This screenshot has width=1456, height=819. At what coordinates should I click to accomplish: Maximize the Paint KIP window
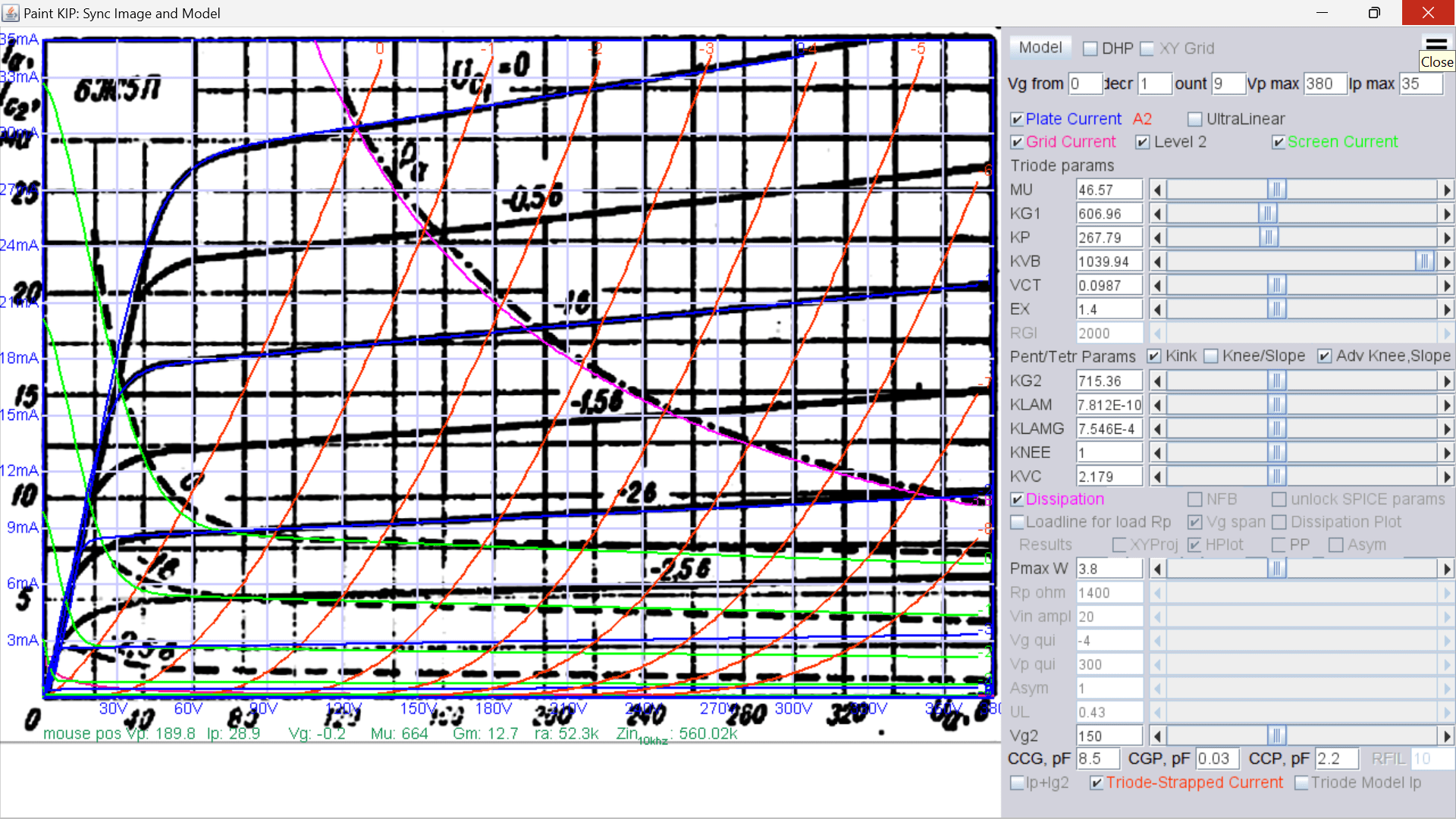pos(1374,13)
